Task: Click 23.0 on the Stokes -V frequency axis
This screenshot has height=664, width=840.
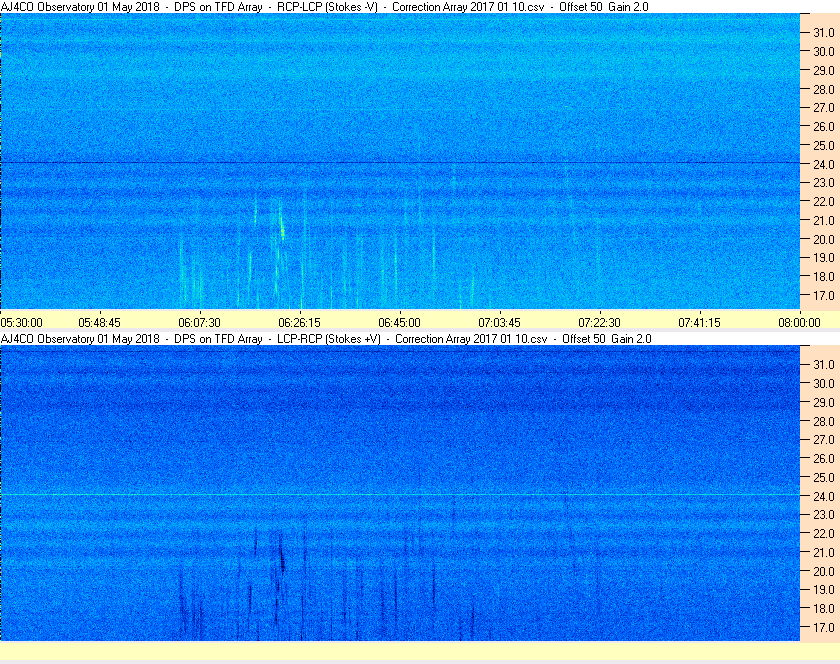Action: coord(824,183)
